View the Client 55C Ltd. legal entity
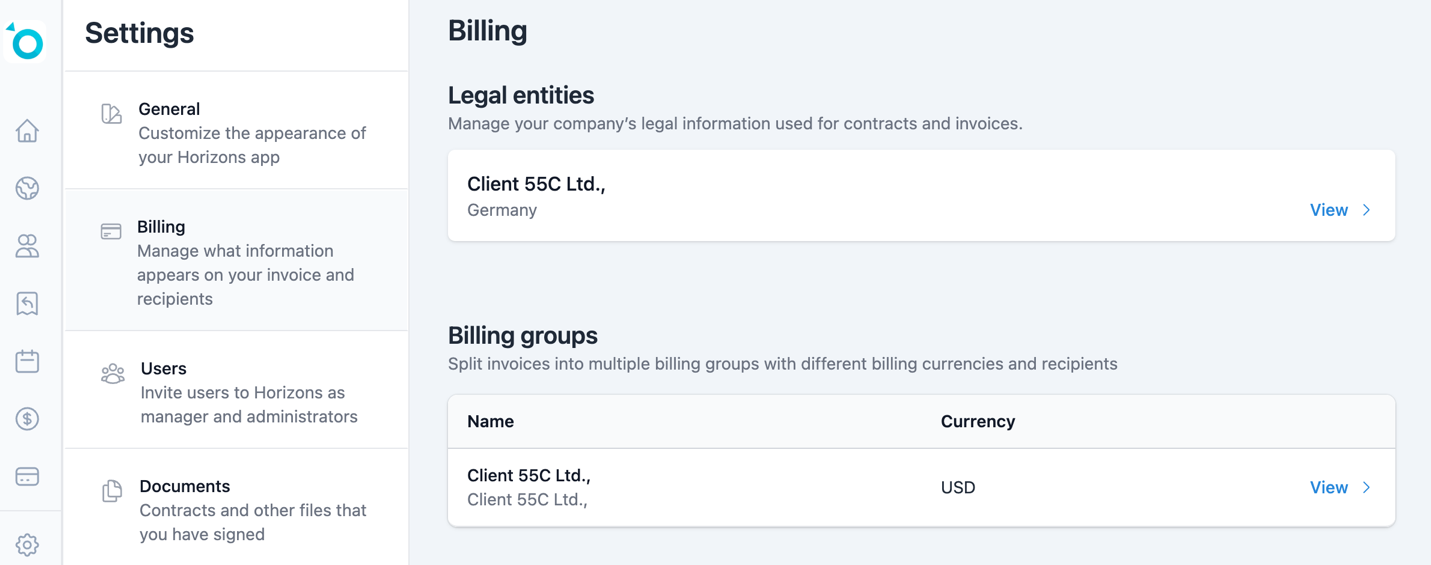The width and height of the screenshot is (1431, 565). point(1328,210)
